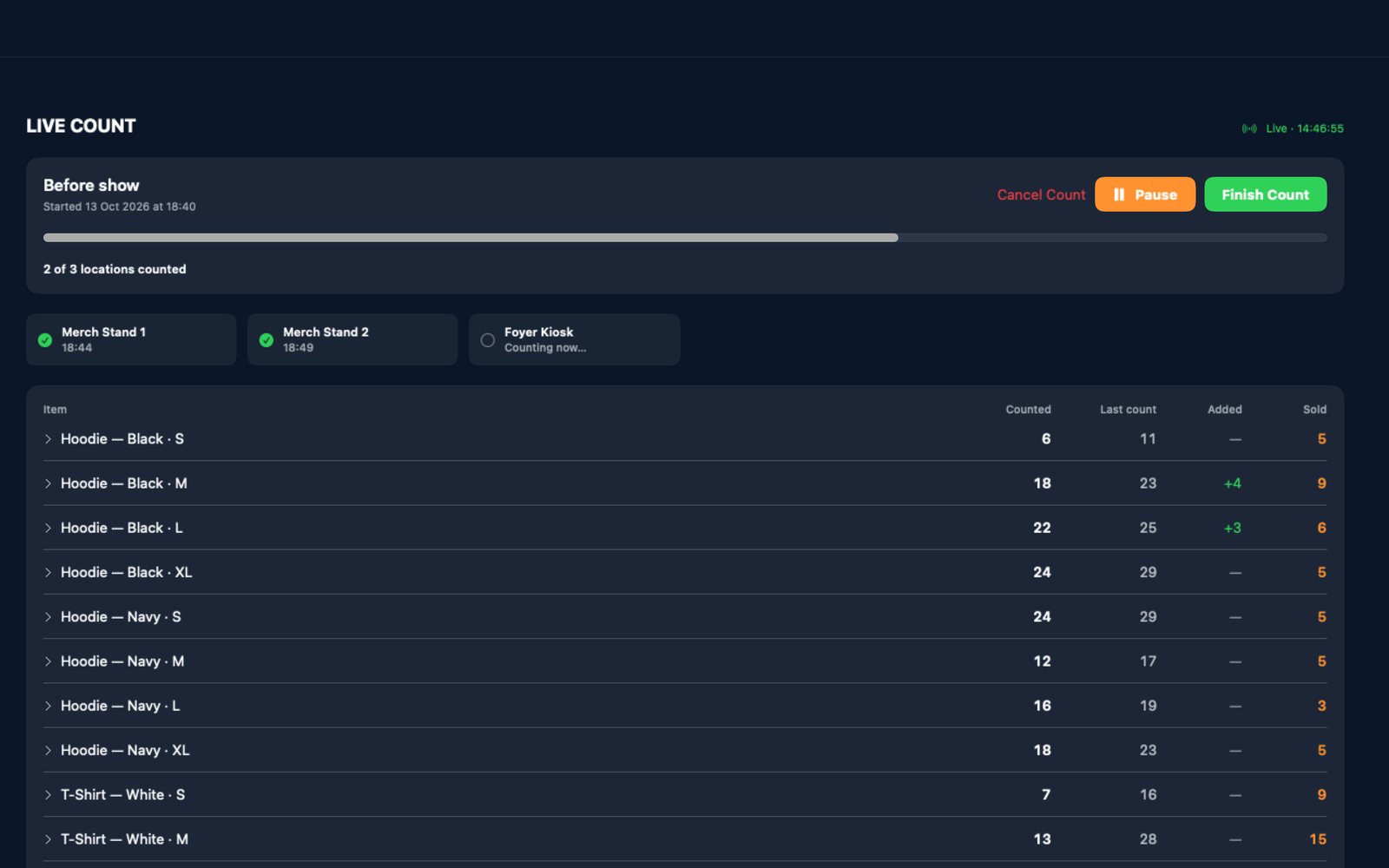Click the +3 added value for Hoodie Black L
The height and width of the screenshot is (868, 1389).
[x=1232, y=528]
